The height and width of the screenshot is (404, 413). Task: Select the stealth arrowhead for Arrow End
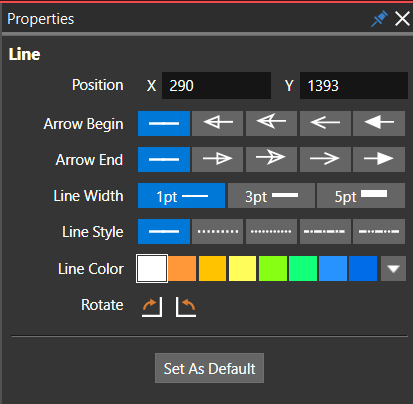point(271,159)
